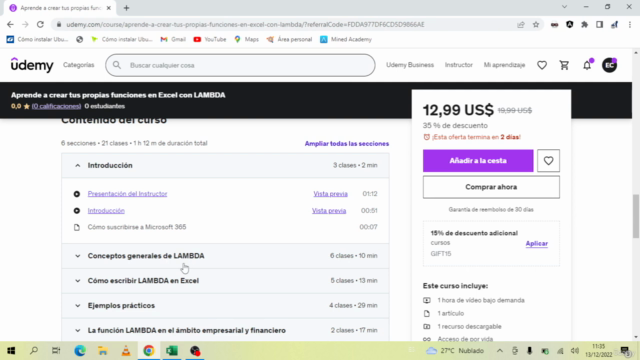This screenshot has height=360, width=640.
Task: Open the Categorías menu
Action: (x=78, y=65)
